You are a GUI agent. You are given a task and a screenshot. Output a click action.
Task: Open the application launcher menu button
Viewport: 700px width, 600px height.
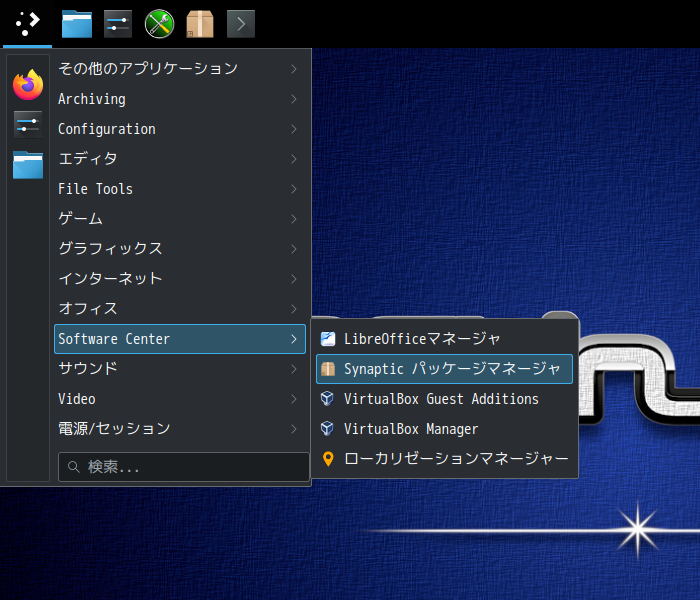27,24
